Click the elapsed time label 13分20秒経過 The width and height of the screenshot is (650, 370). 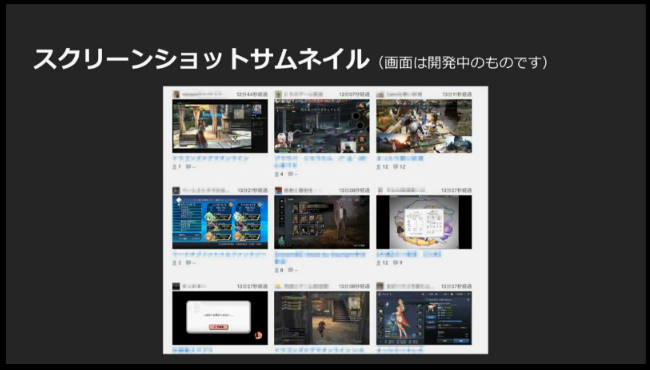click(x=354, y=190)
